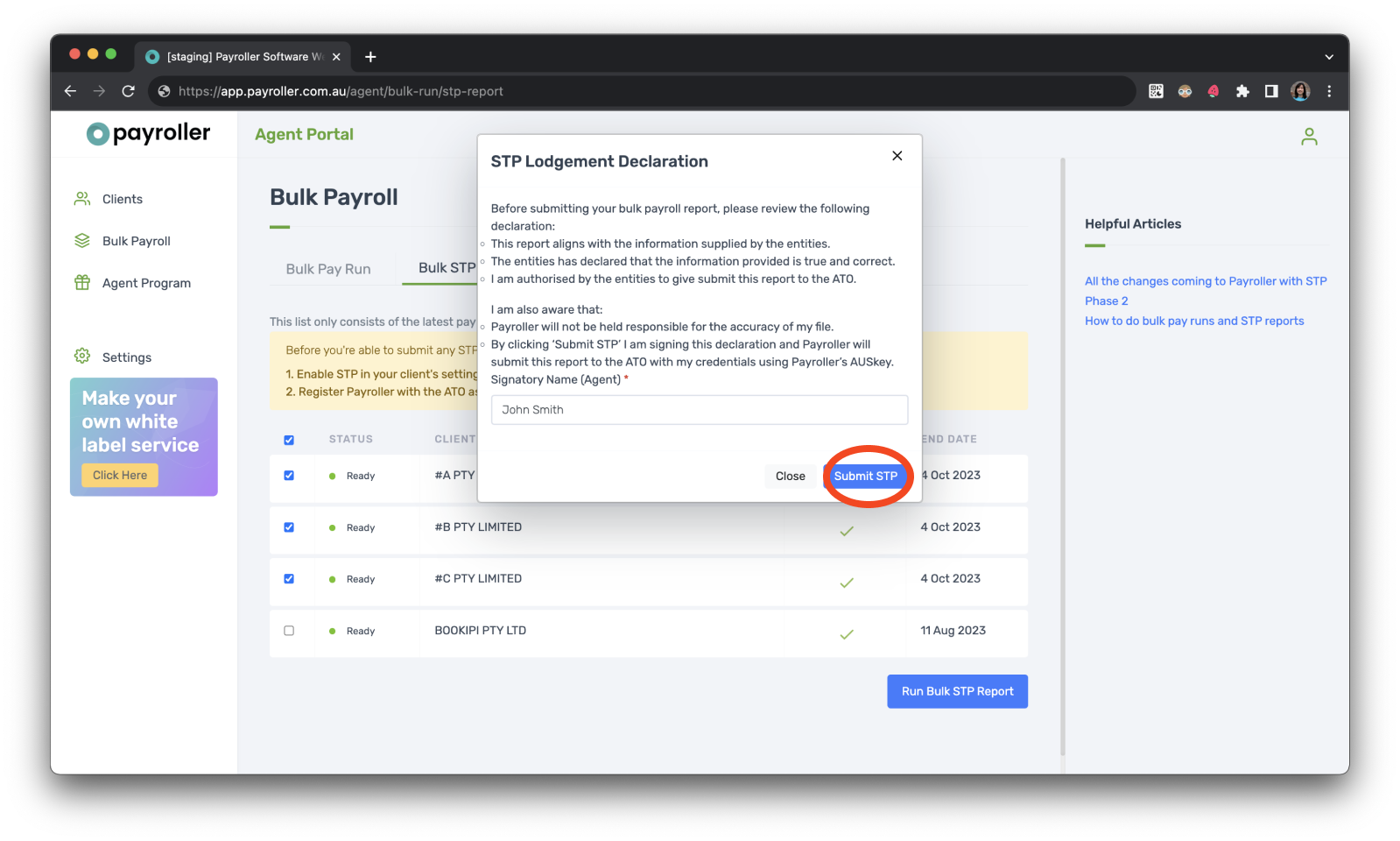Click the STATUS column header
Image resolution: width=1400 pixels, height=841 pixels.
pos(351,440)
